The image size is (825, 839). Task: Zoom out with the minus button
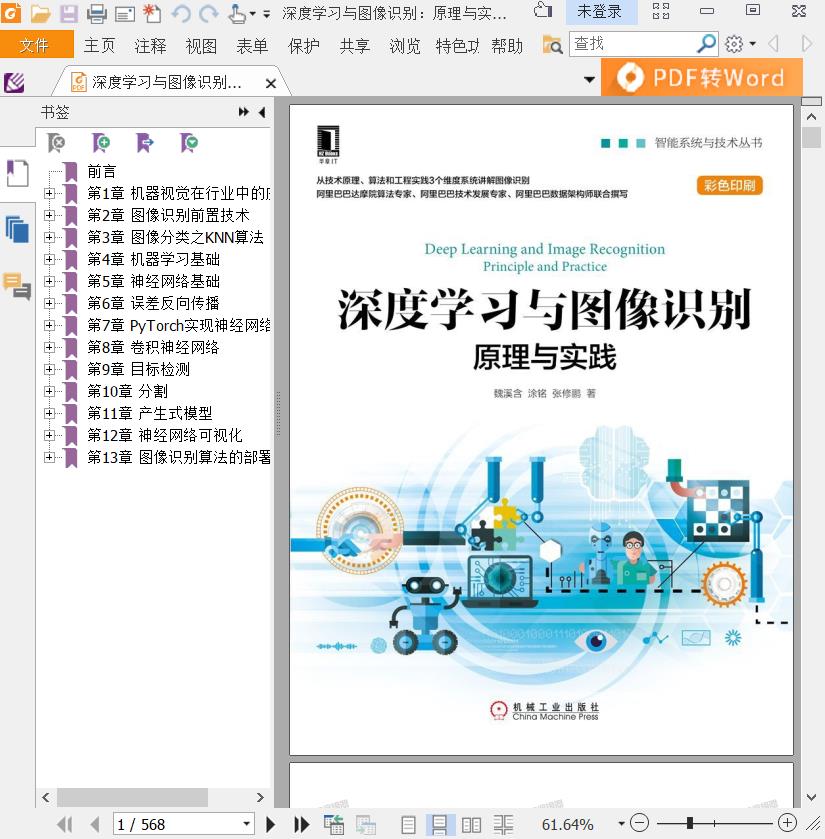click(639, 823)
